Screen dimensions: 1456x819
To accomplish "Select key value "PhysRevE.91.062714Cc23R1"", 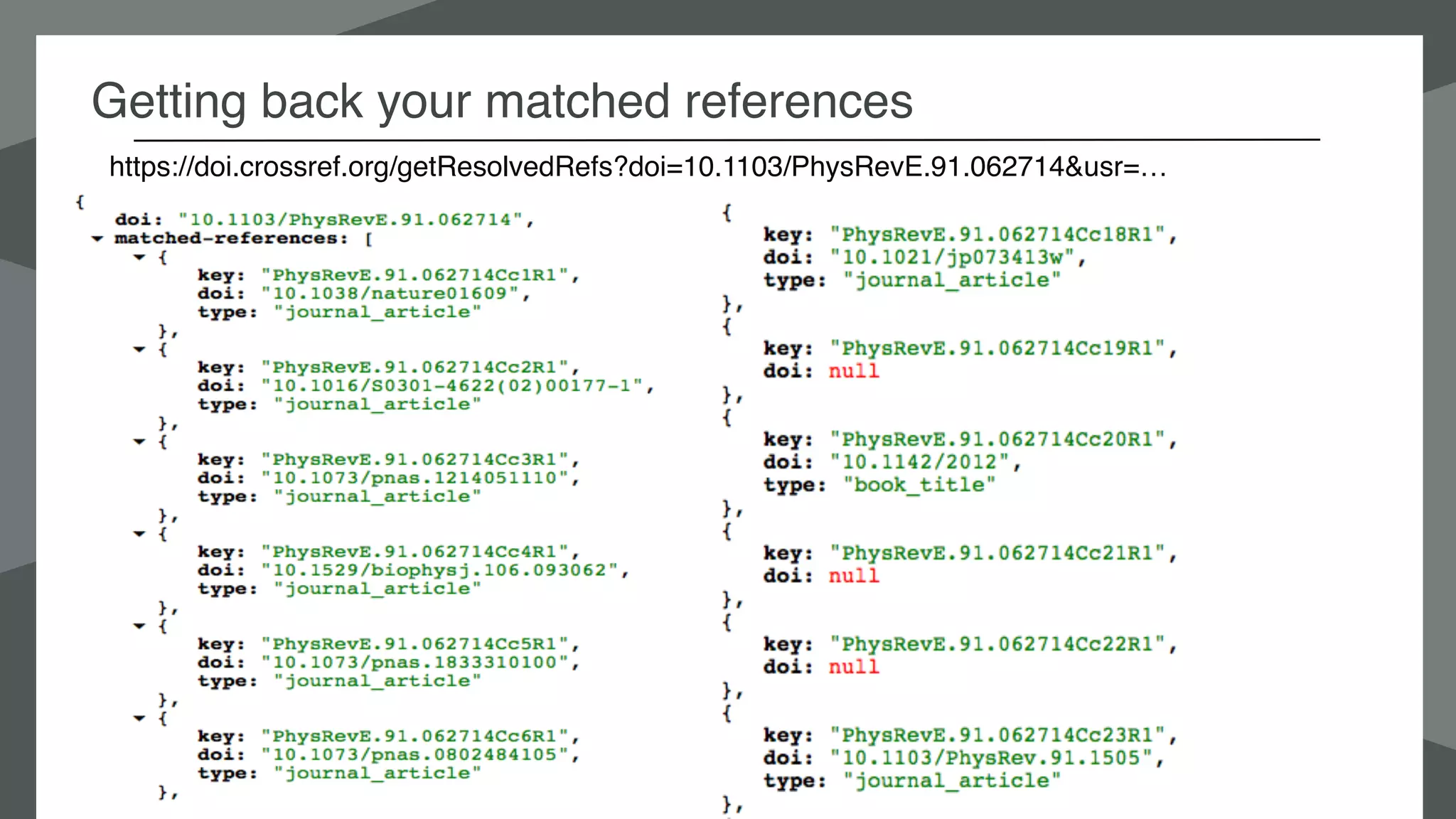I will pyautogui.click(x=998, y=735).
